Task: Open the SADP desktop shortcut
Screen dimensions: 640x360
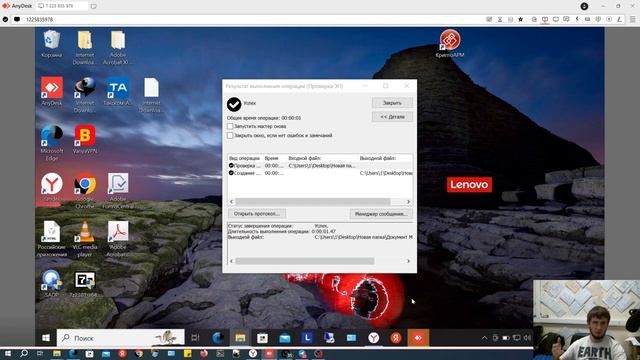Action: click(51, 283)
